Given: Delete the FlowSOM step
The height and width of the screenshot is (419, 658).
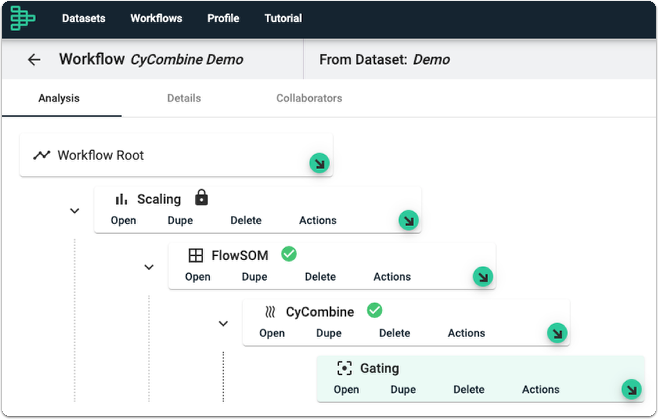Looking at the screenshot, I should [320, 277].
